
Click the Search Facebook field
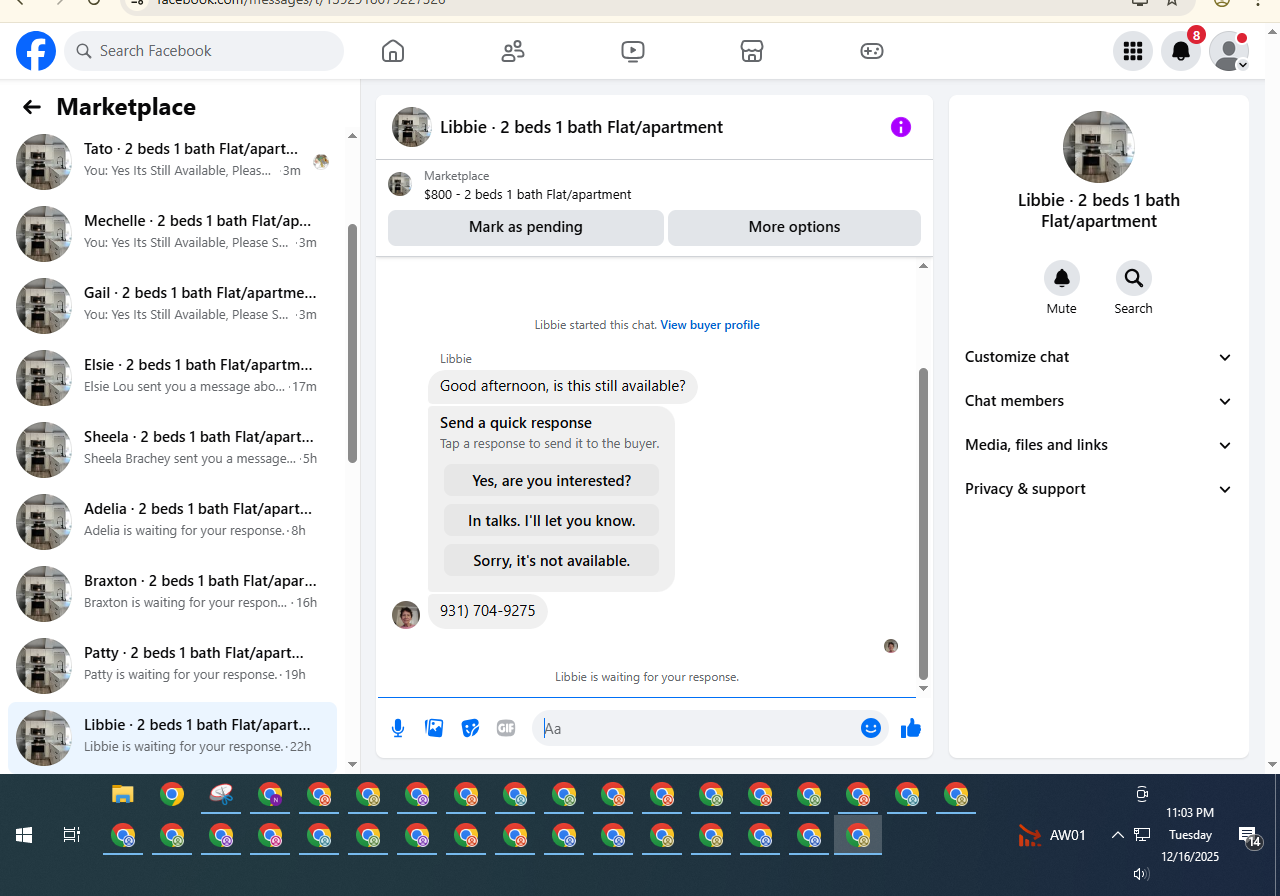(x=204, y=51)
